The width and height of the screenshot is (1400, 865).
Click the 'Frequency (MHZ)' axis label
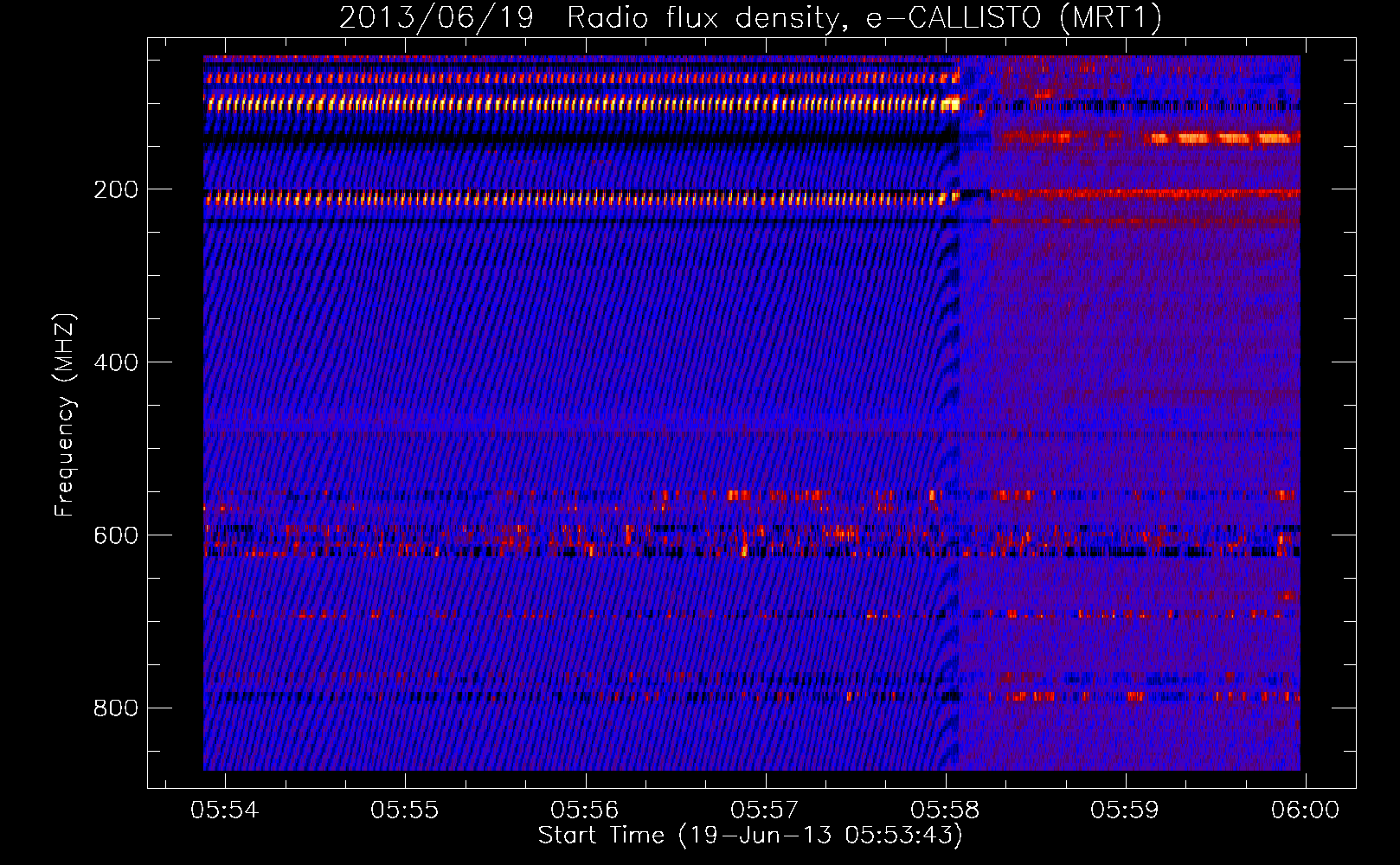pyautogui.click(x=65, y=415)
